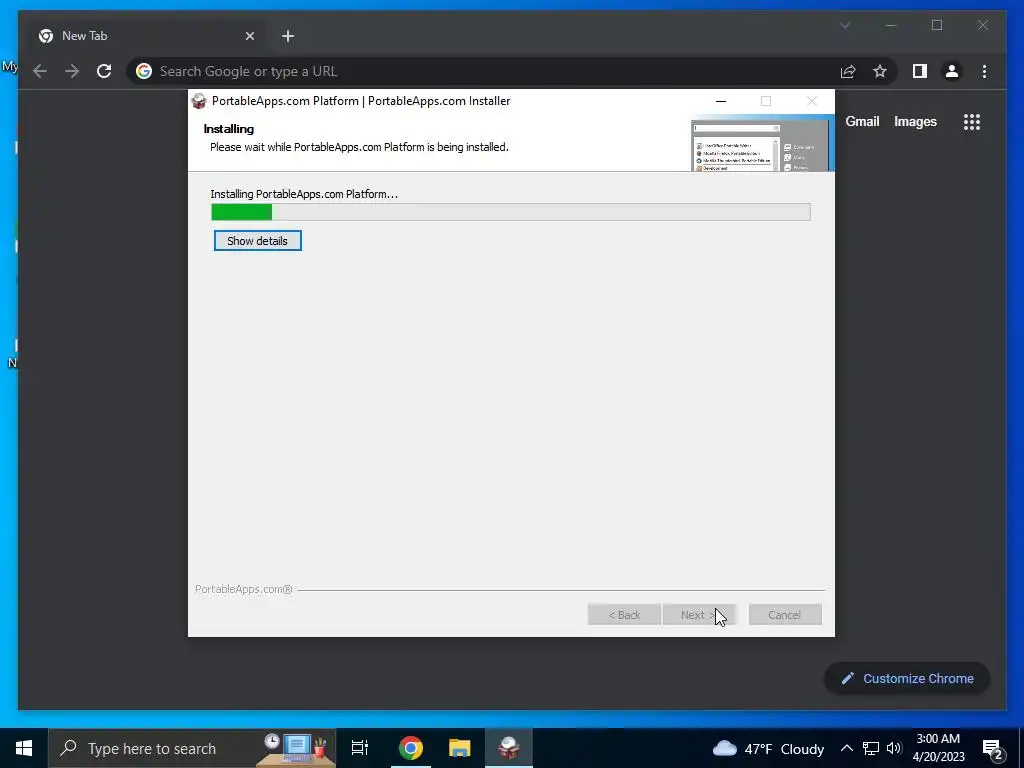Open the volume tray icon
The width and height of the screenshot is (1024, 768).
click(x=894, y=748)
